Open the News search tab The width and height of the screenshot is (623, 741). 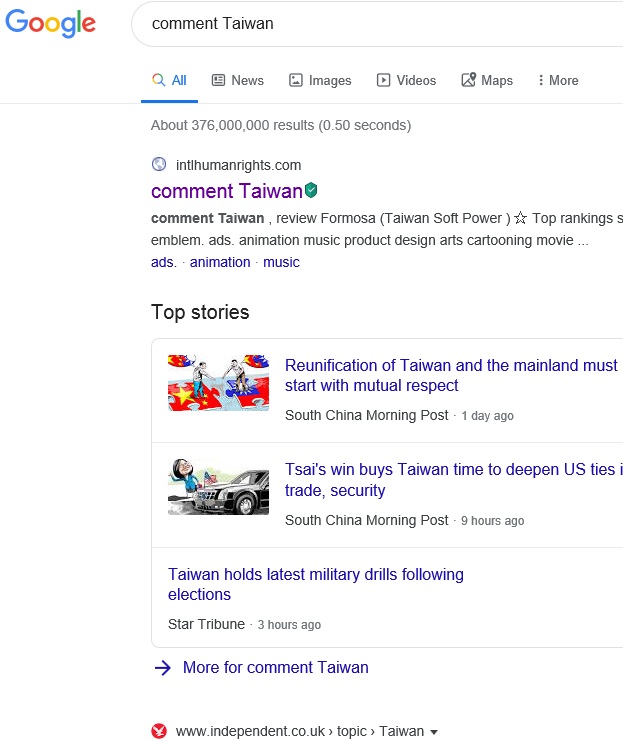pos(238,80)
